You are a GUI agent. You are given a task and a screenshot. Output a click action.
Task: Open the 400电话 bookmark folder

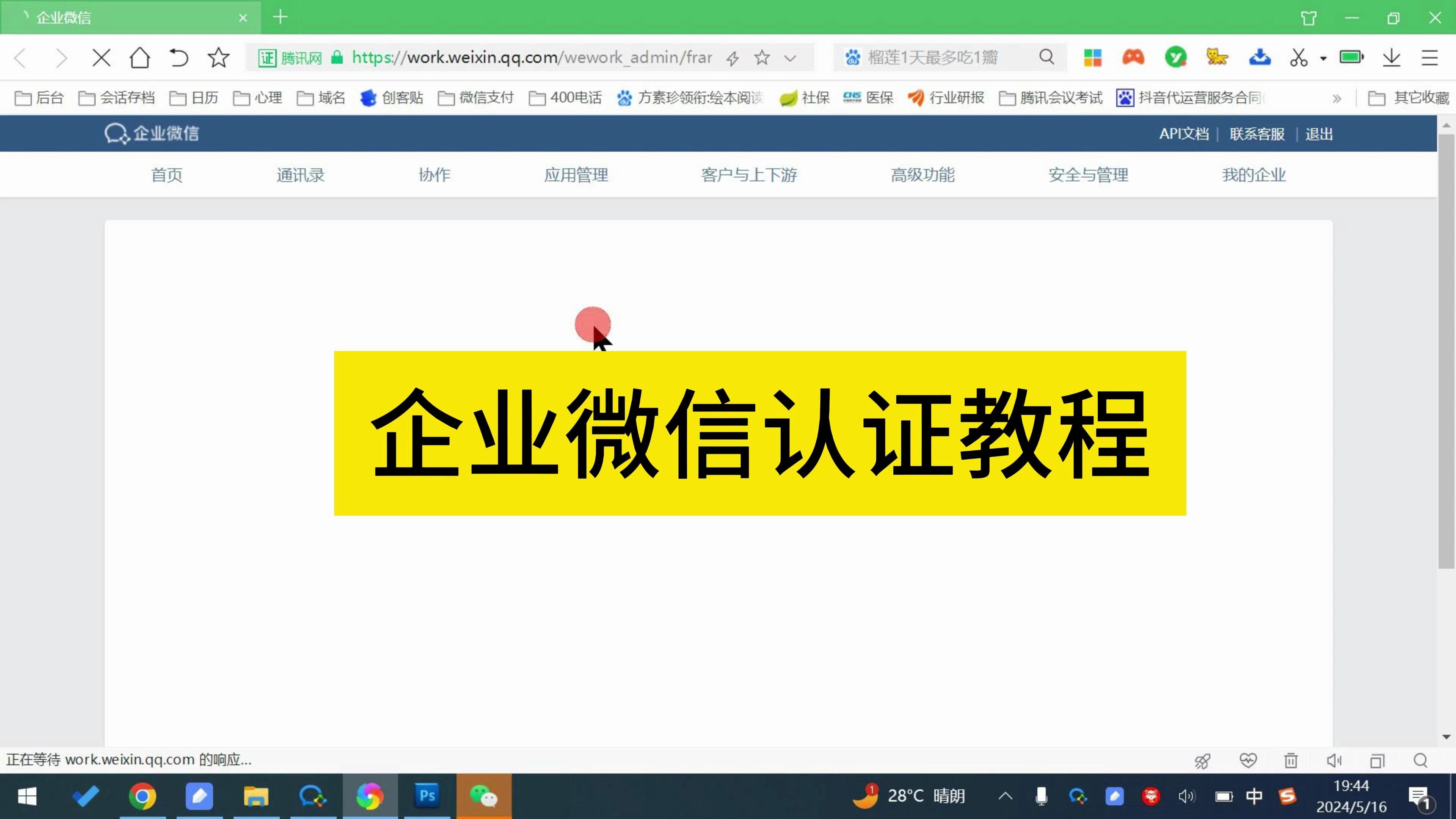tap(565, 98)
